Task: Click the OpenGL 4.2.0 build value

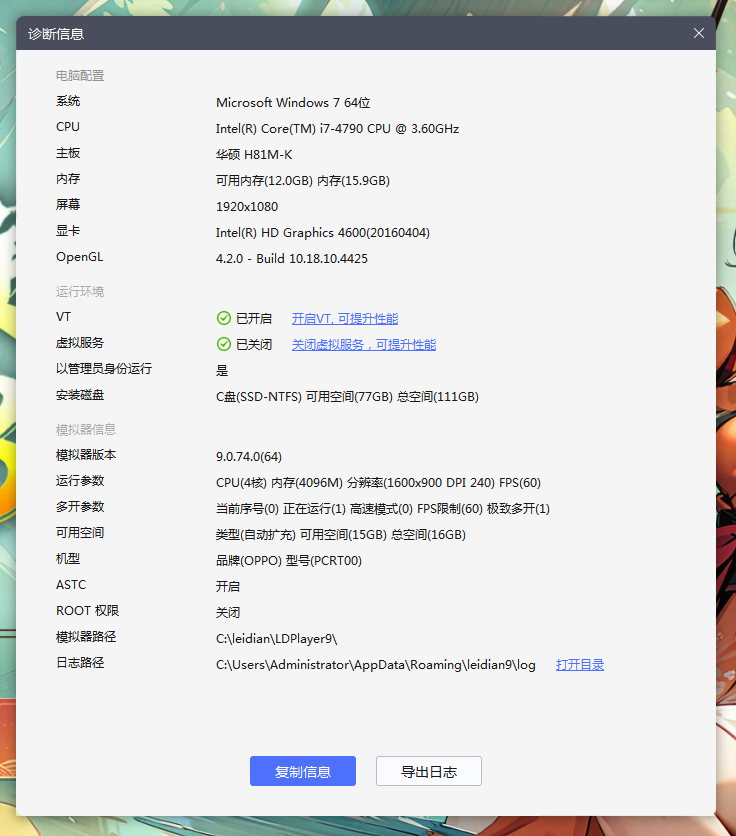Action: pyautogui.click(x=292, y=259)
